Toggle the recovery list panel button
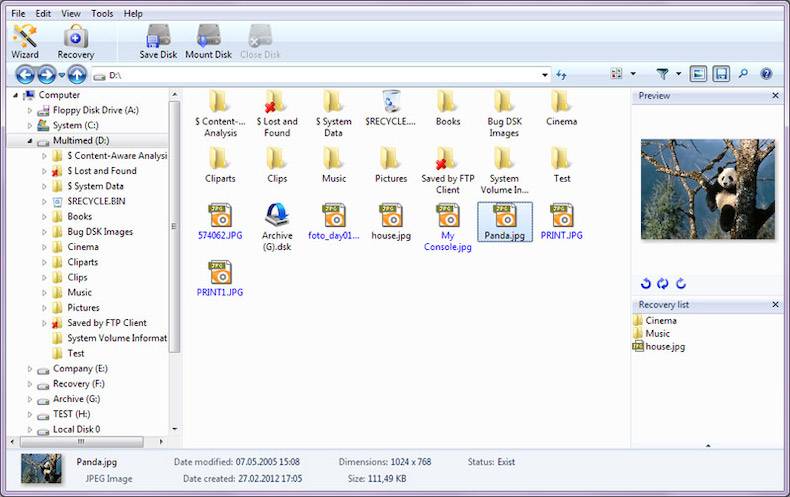The height and width of the screenshot is (497, 790). (x=720, y=74)
